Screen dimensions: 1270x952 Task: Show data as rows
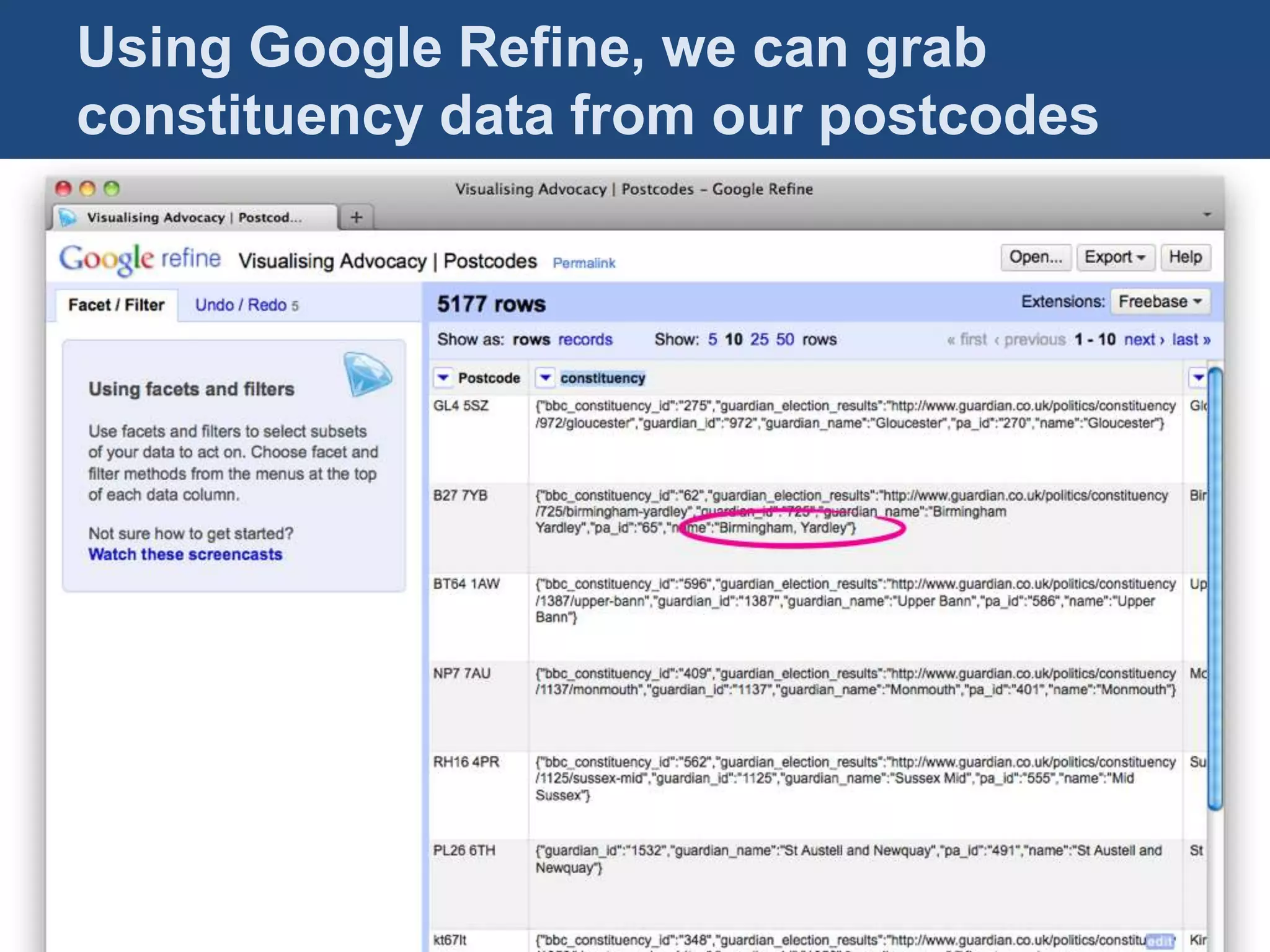[x=531, y=340]
